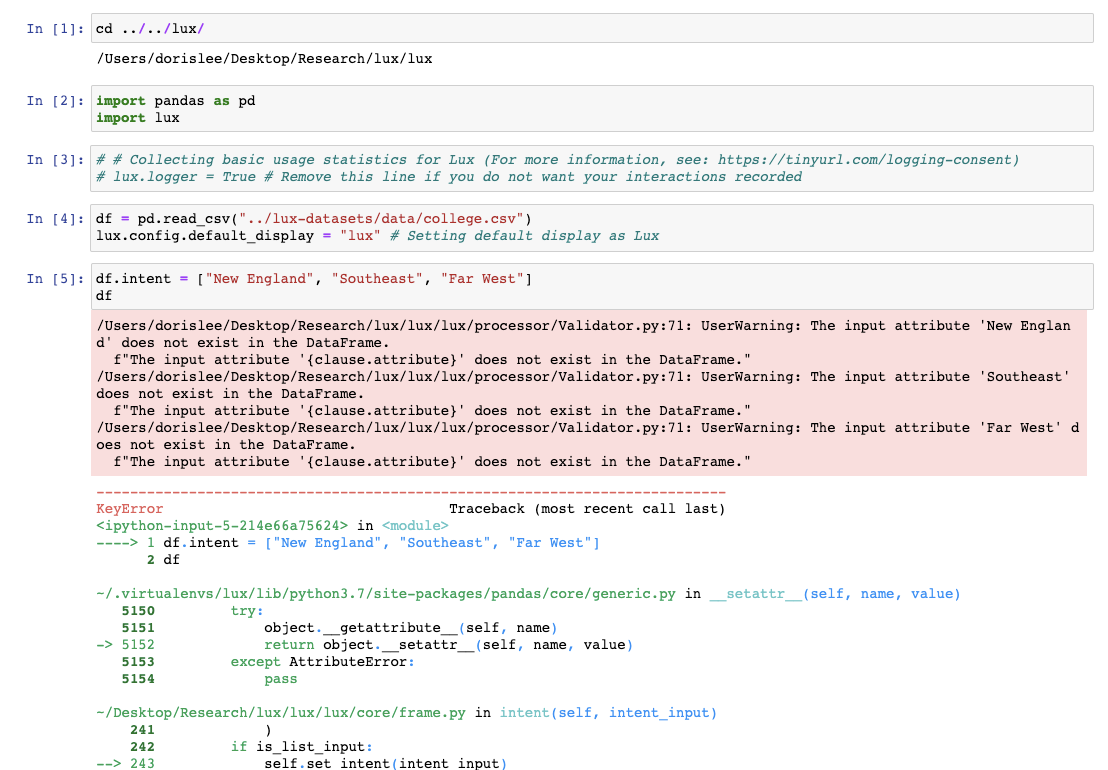Viewport: 1108px width, 770px height.
Task: Click the '2 df' traceback line
Action: click(163, 559)
